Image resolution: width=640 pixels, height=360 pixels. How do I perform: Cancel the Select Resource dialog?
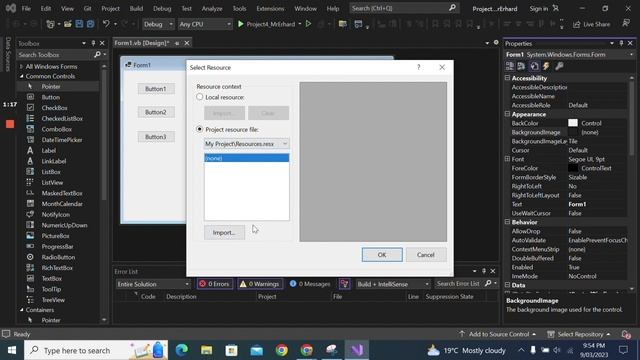[x=426, y=255]
